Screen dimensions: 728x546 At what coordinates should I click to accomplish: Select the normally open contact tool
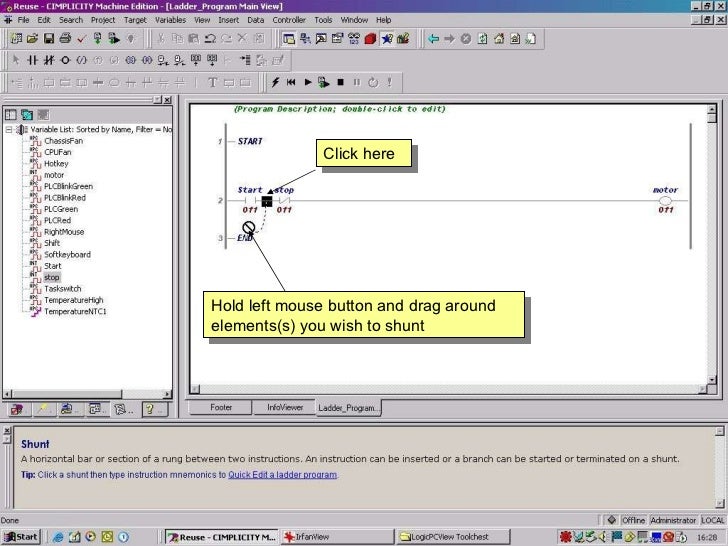coord(32,60)
